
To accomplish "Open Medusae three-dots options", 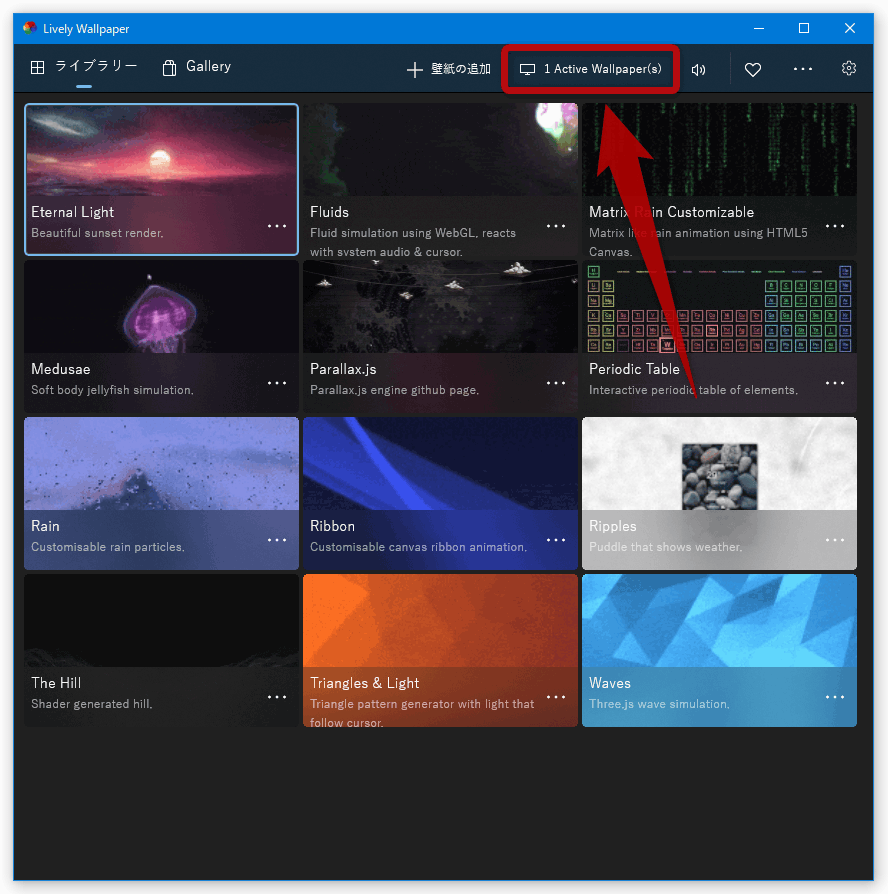I will click(277, 383).
